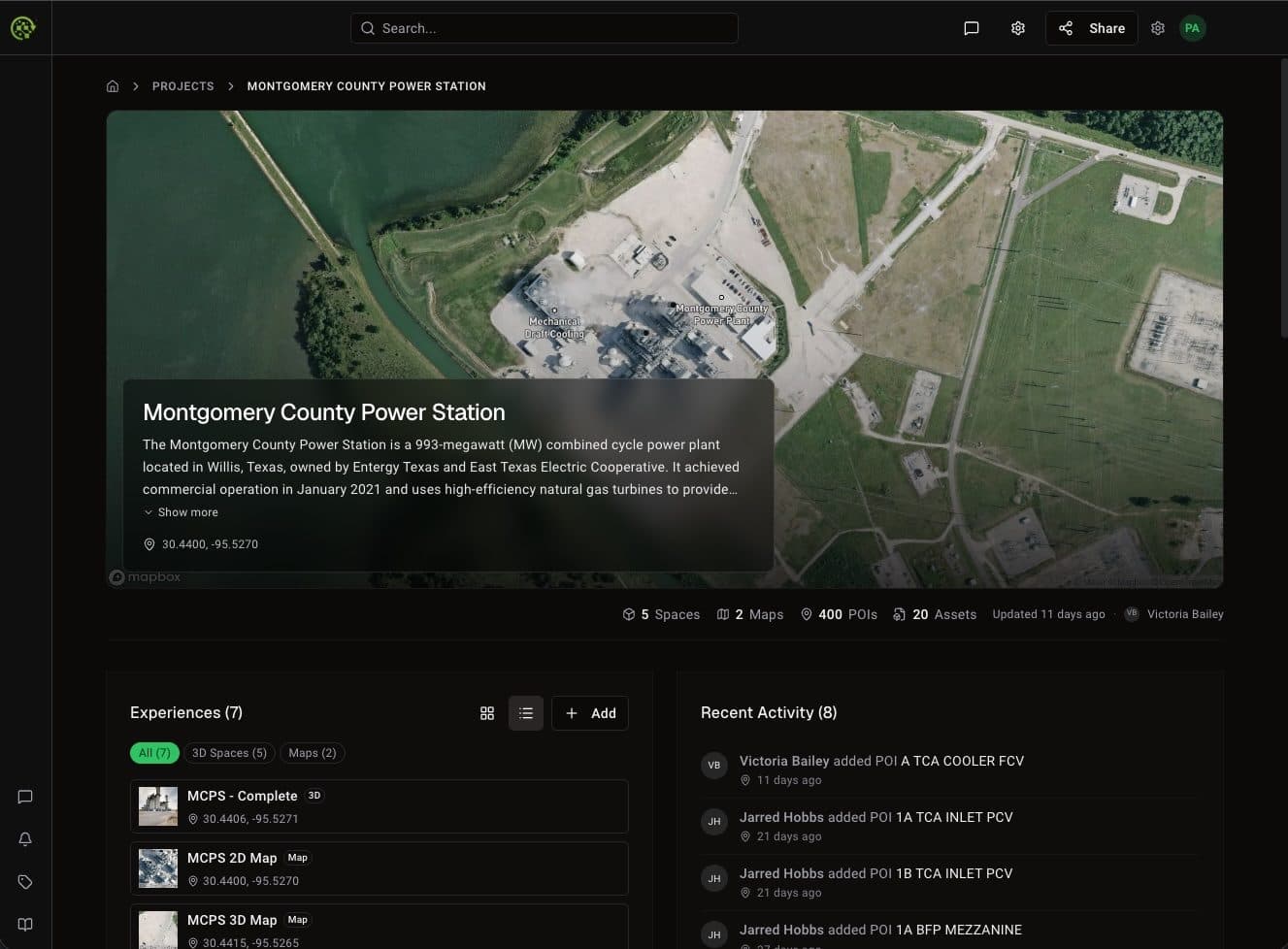
Task: Click the page vertical scrollbar
Action: pos(1283,197)
